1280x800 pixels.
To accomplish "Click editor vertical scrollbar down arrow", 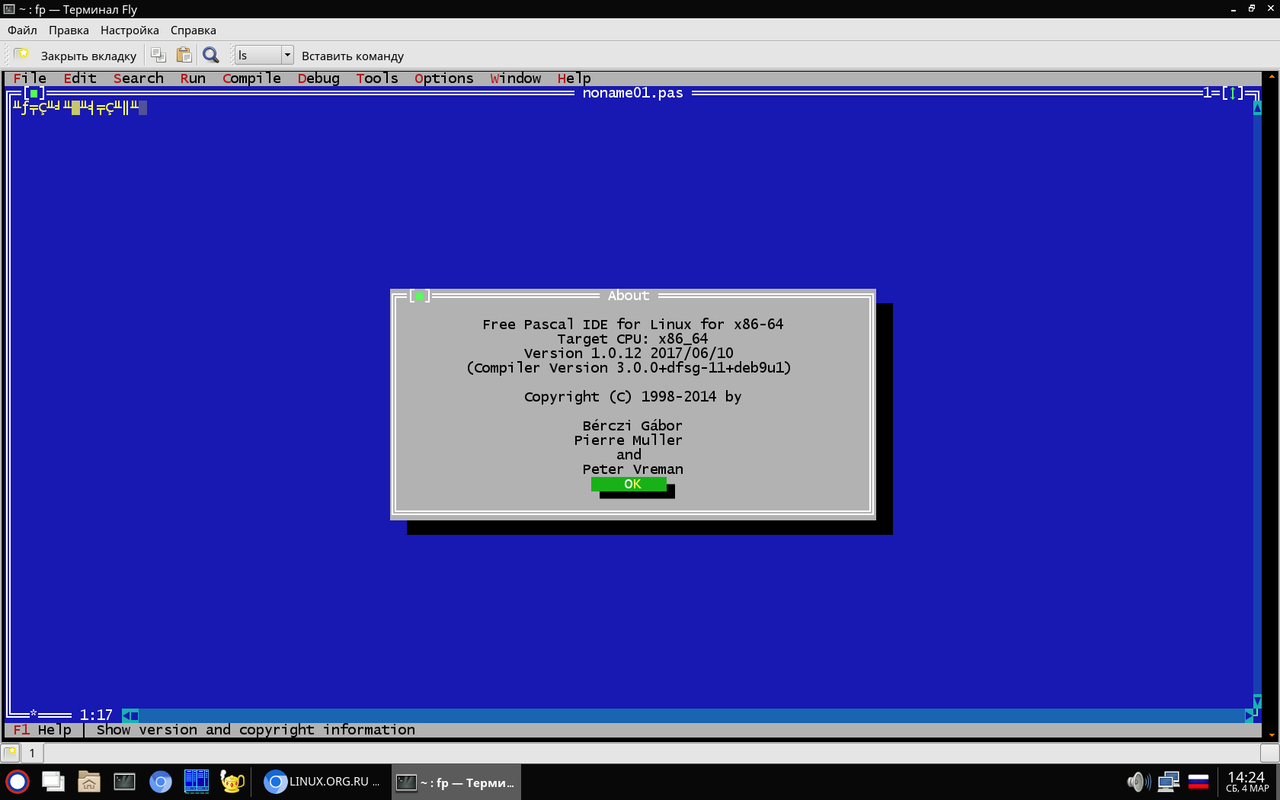I will (1258, 701).
